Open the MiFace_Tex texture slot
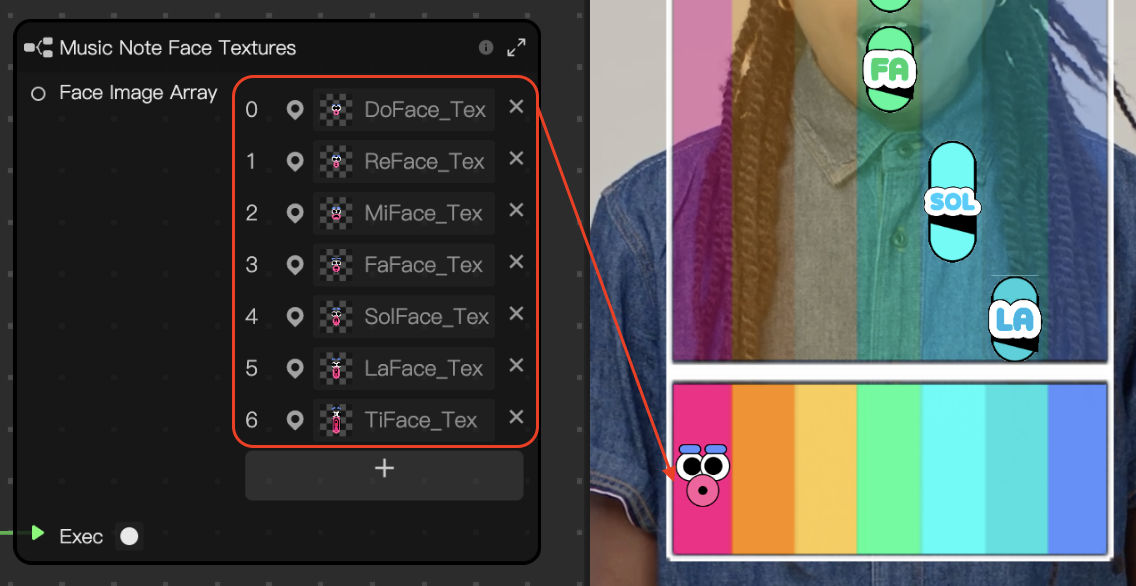1136x586 pixels. (404, 214)
